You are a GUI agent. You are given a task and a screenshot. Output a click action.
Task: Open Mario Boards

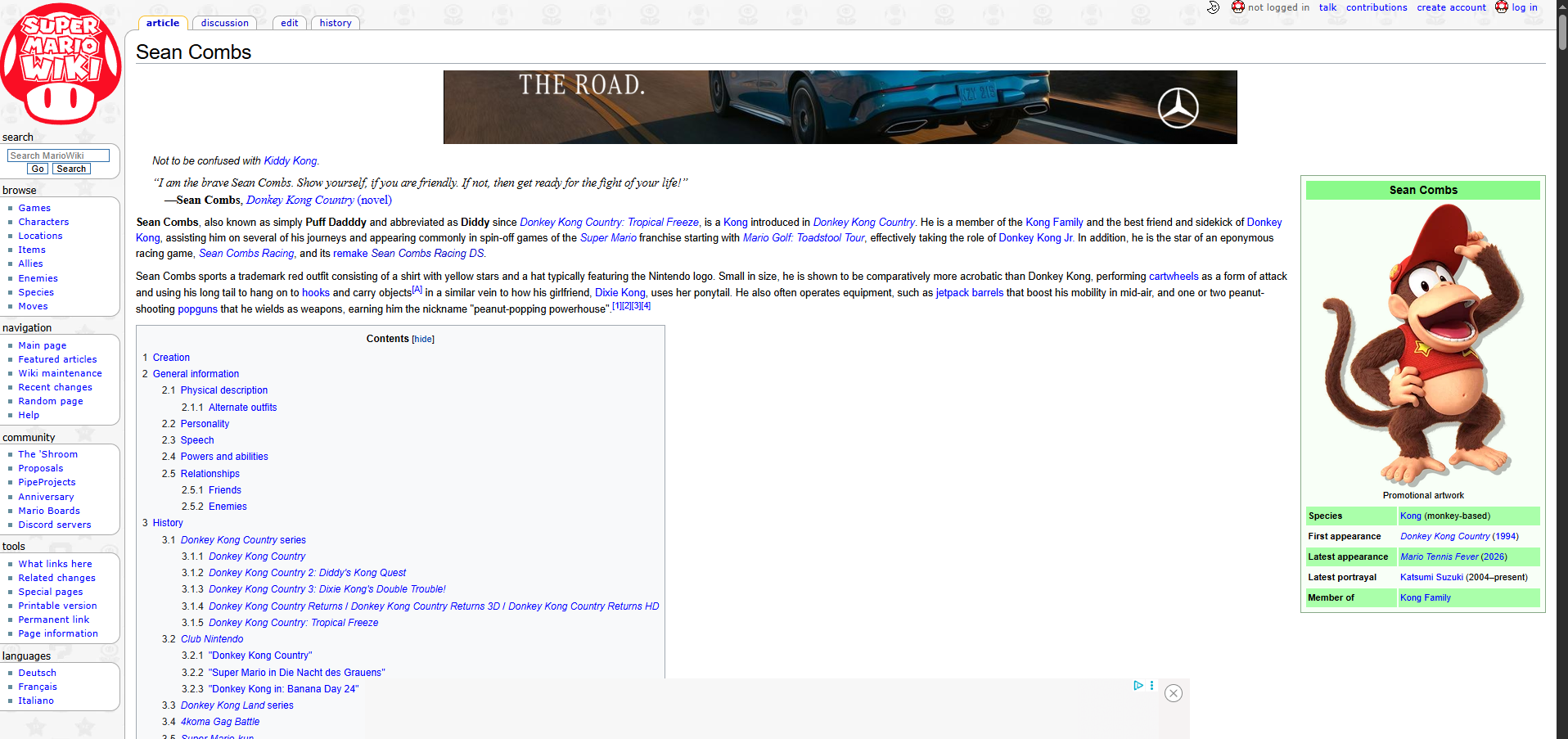coord(49,511)
